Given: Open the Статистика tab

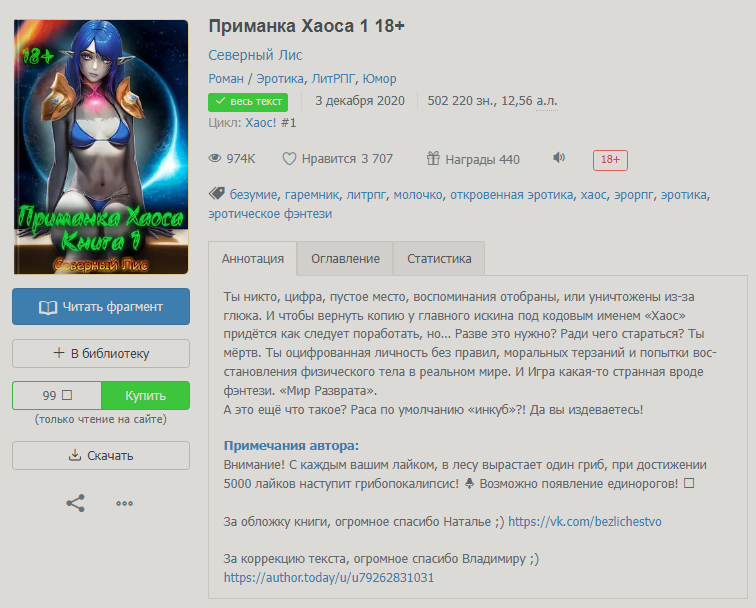Looking at the screenshot, I should click(x=439, y=259).
